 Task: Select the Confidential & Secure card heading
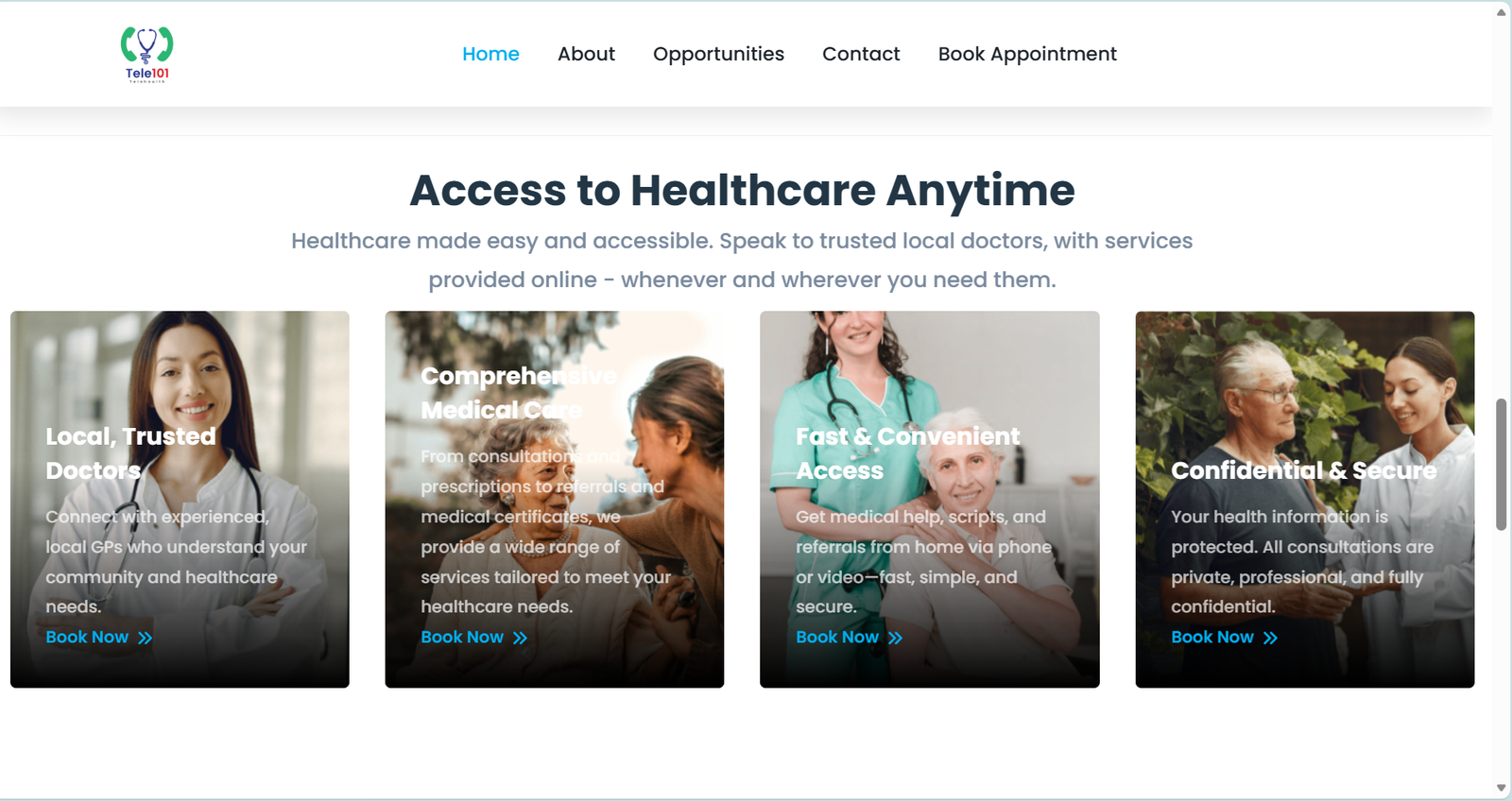[x=1303, y=470]
